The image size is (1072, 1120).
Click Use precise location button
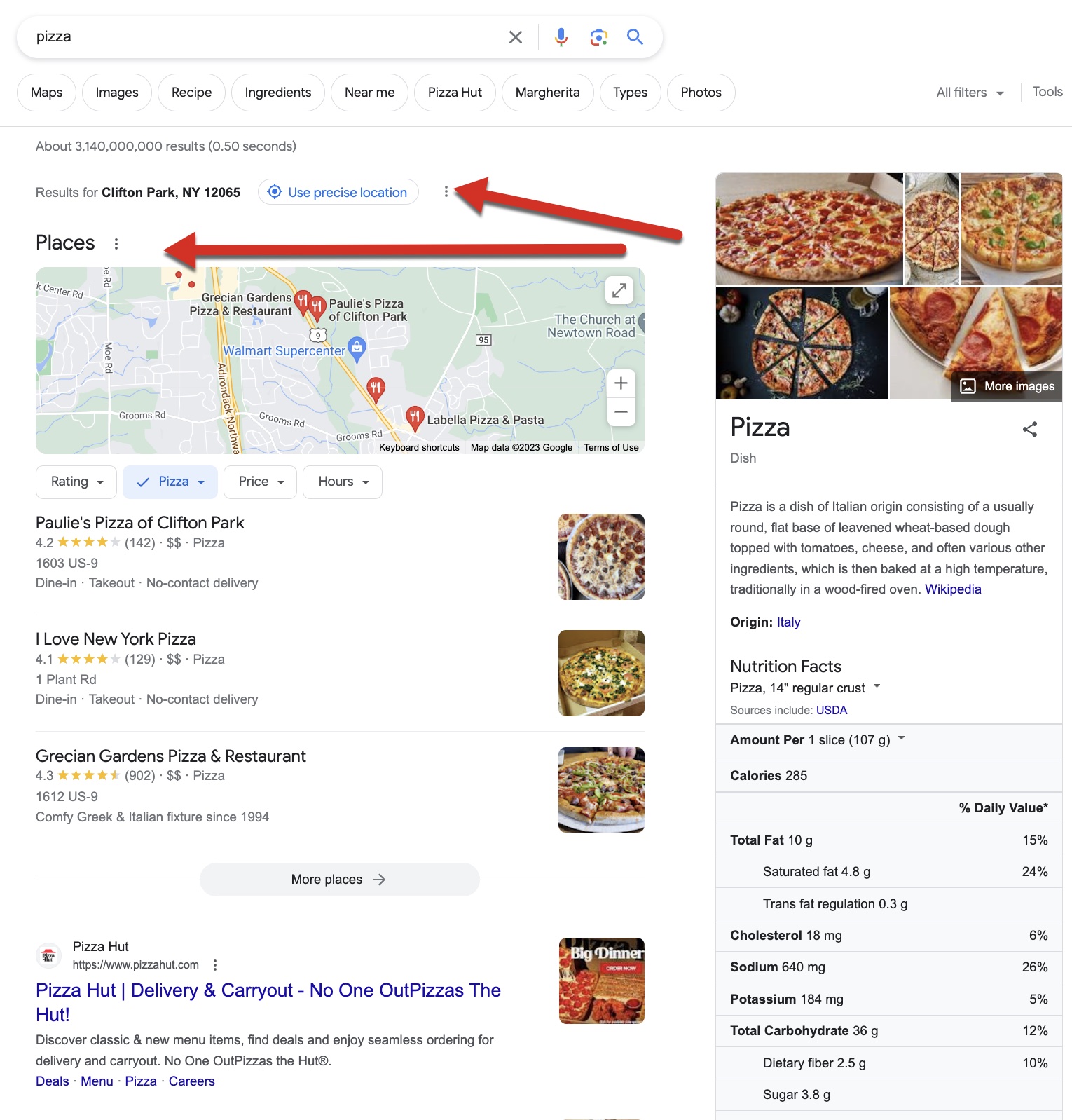338,192
